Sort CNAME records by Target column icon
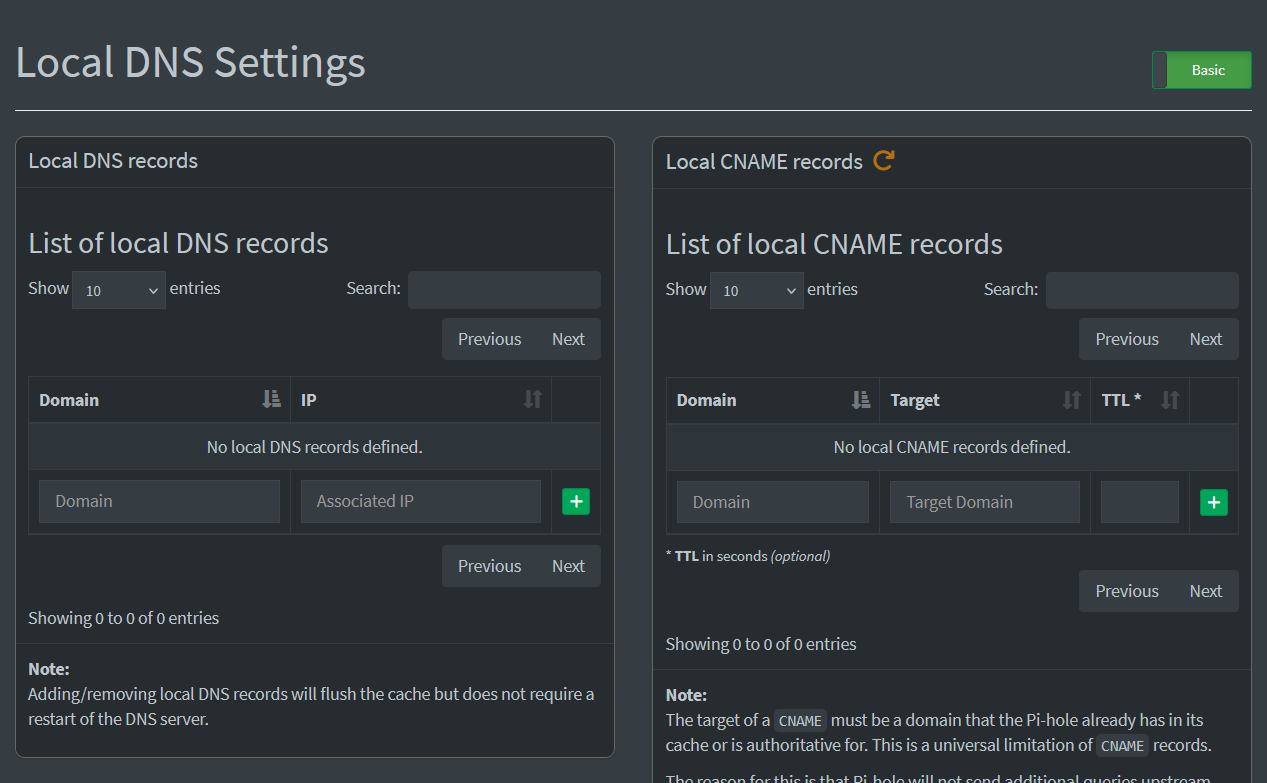Viewport: 1267px width, 783px height. [x=1072, y=400]
